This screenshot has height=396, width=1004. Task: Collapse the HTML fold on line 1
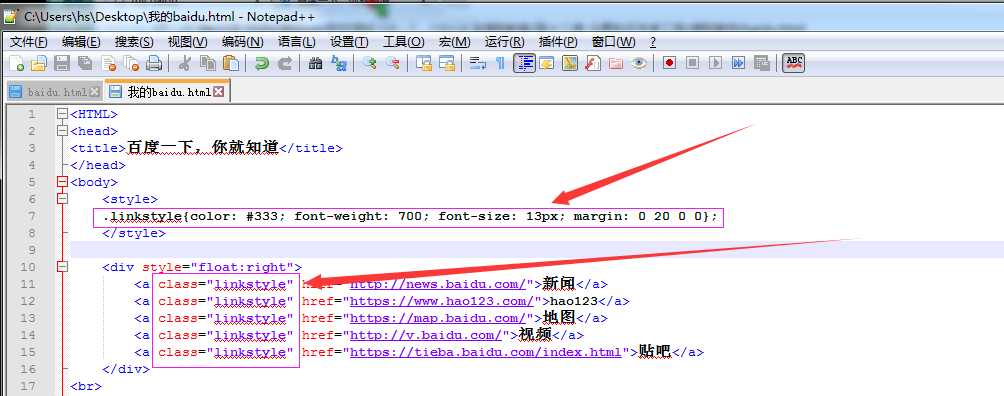61,114
